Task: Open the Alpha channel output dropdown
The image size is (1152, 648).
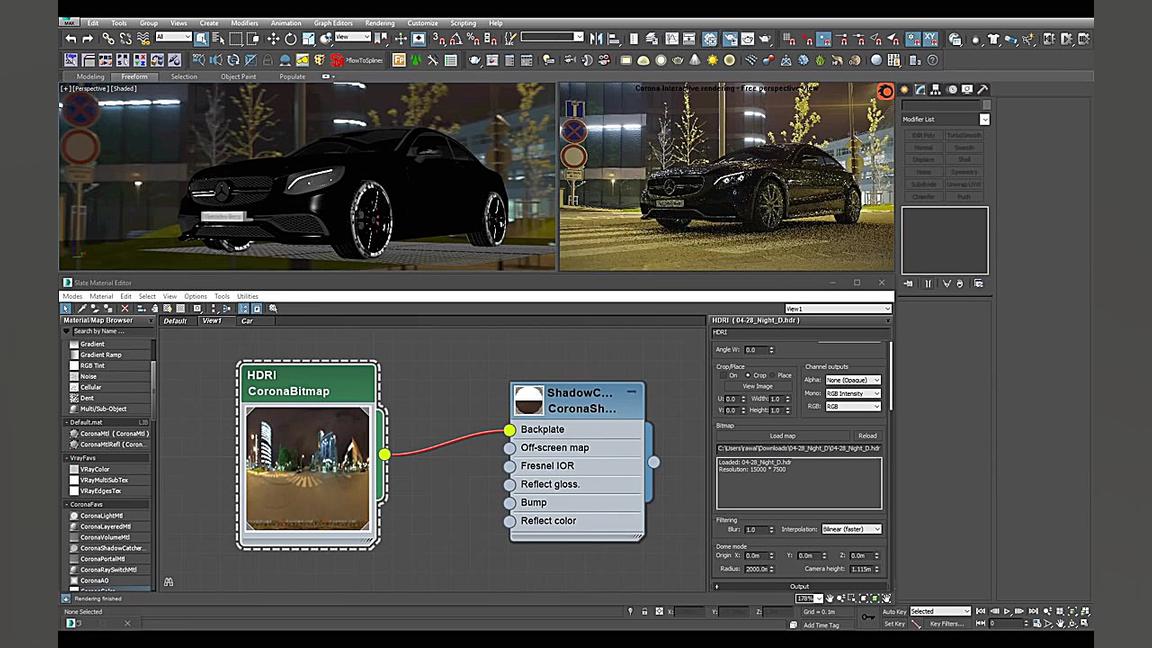Action: (852, 380)
